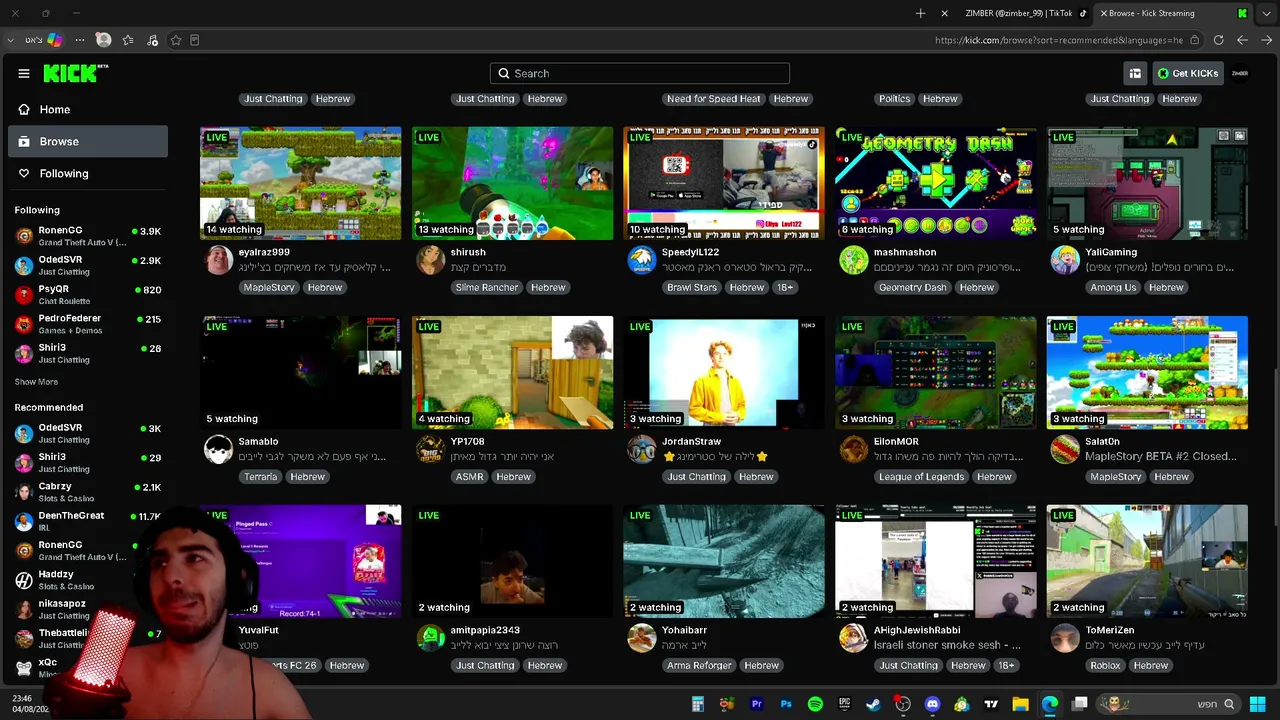Open mashmashon's channel avatar
The image size is (1280, 720).
tap(854, 260)
